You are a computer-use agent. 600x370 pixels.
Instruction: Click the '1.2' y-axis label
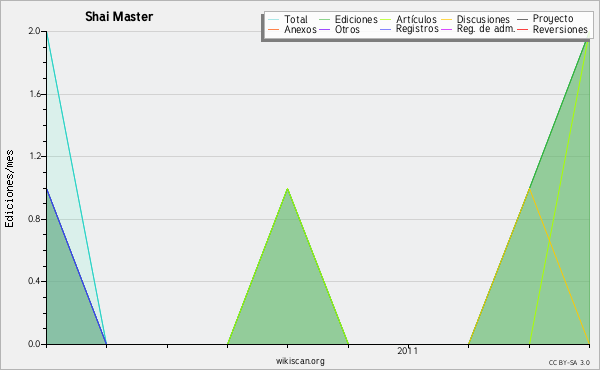point(34,156)
